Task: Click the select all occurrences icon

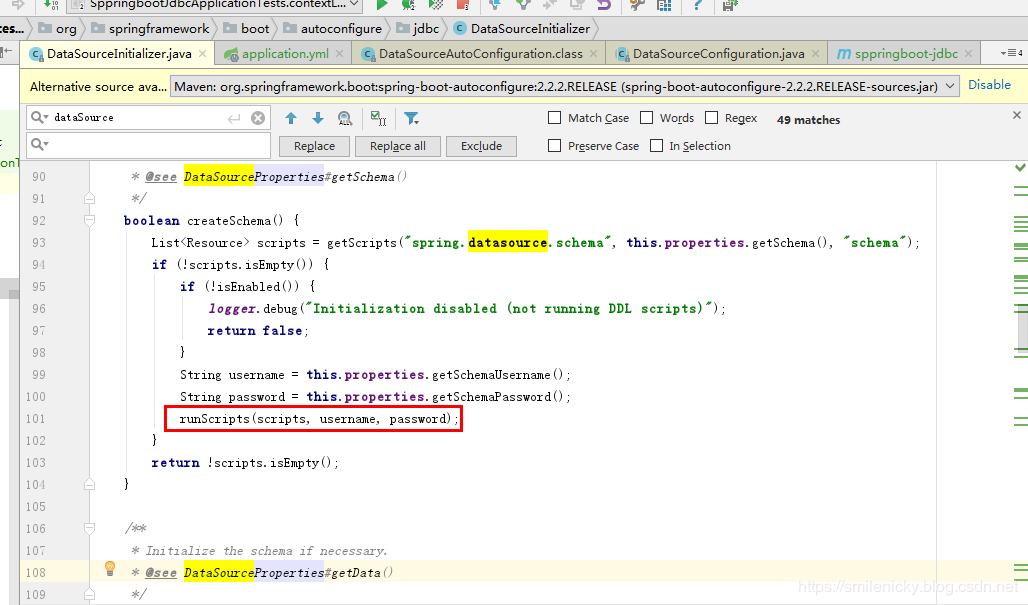Action: point(378,118)
